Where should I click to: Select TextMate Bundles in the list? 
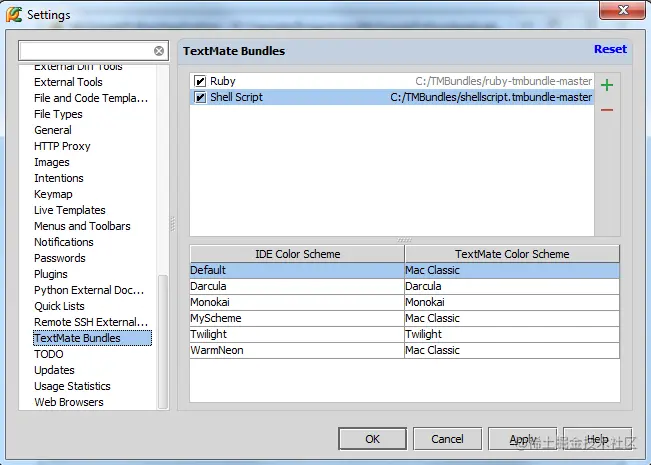[92, 338]
